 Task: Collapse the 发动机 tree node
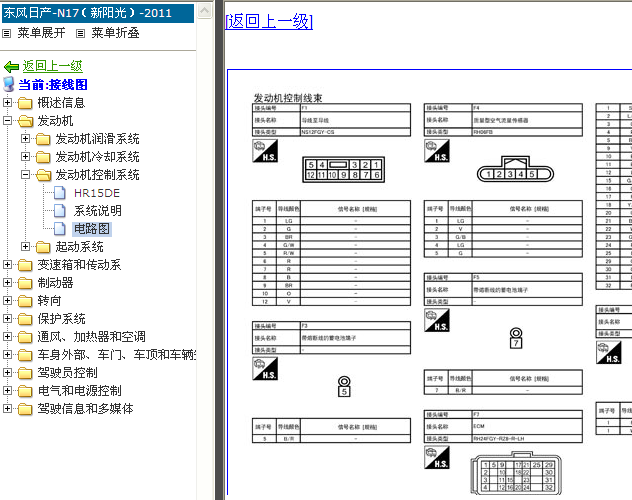tap(7, 120)
